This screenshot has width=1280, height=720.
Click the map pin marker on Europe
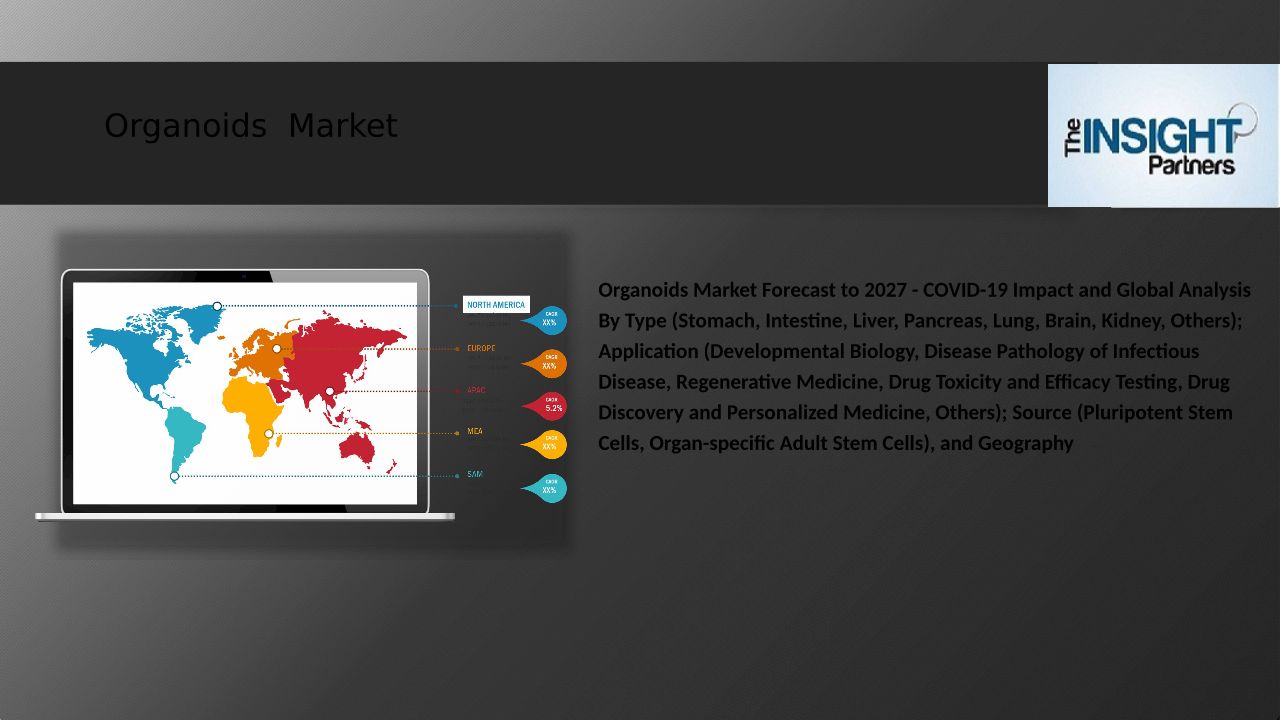tap(277, 349)
